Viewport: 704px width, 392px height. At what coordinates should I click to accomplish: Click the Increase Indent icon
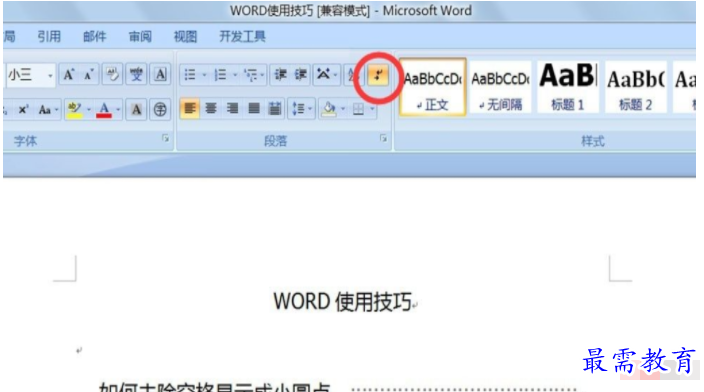301,75
